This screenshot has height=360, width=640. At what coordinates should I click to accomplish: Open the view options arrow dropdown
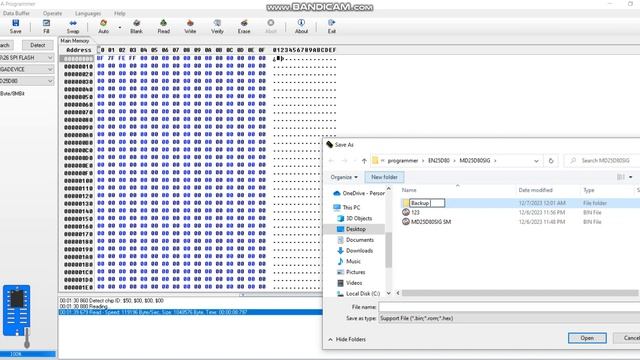[631, 177]
